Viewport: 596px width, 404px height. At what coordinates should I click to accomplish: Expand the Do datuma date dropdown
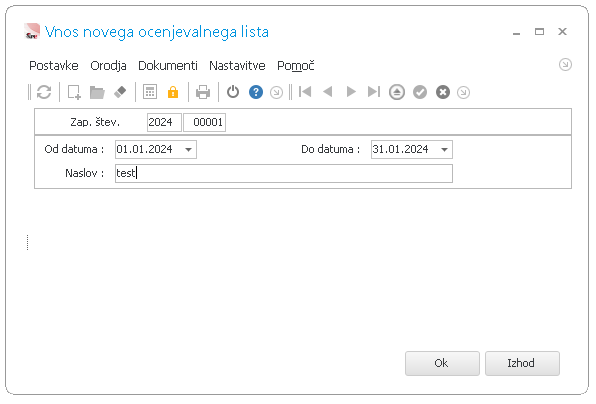444,149
